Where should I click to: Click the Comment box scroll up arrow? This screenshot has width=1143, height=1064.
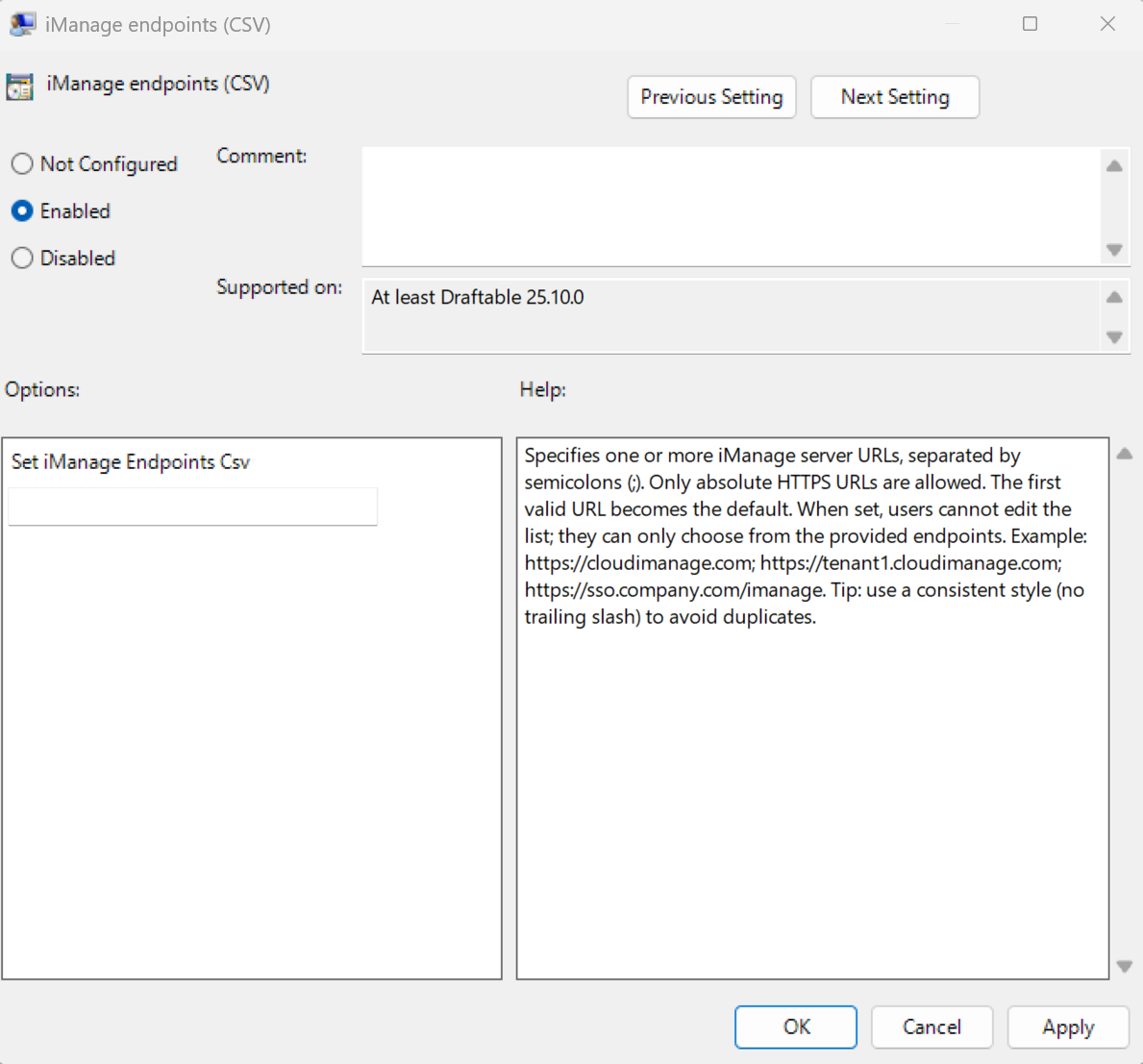pyautogui.click(x=1114, y=166)
